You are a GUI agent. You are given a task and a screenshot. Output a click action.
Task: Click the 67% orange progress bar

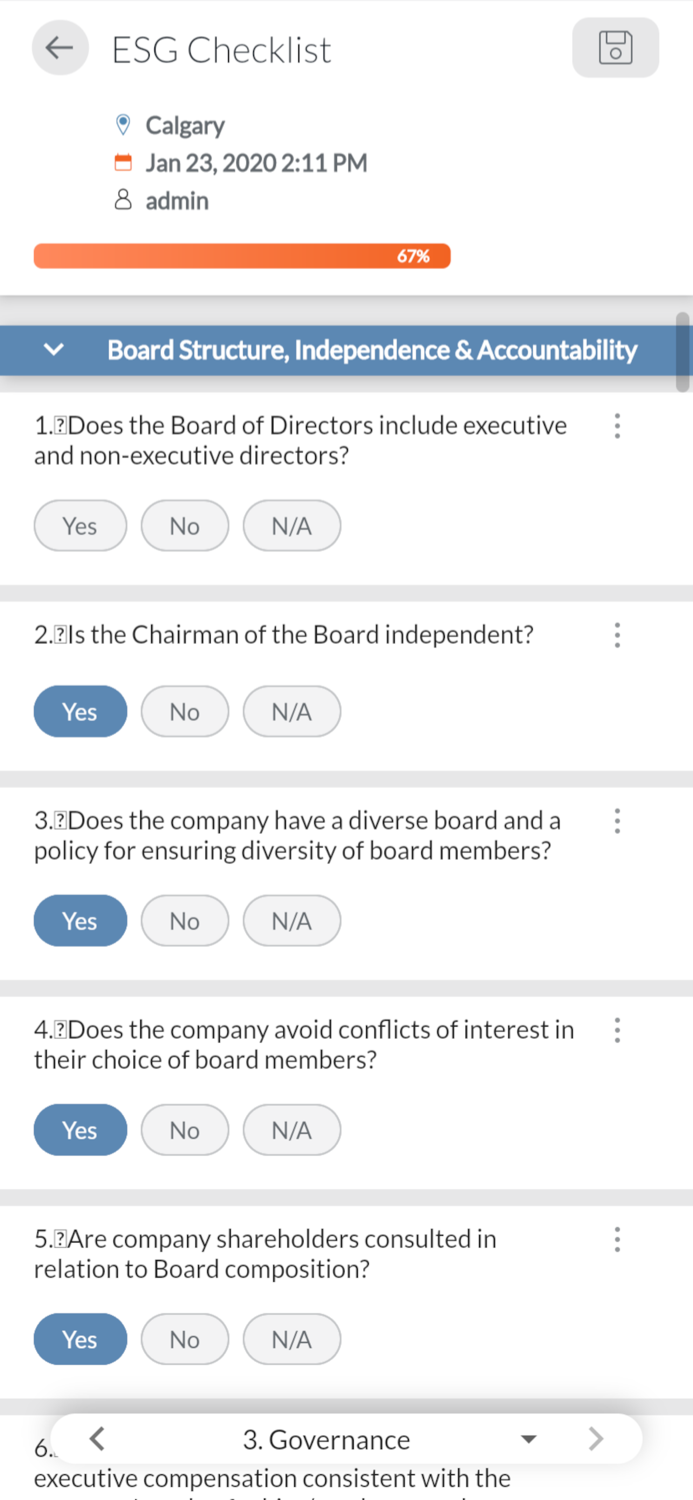(242, 256)
